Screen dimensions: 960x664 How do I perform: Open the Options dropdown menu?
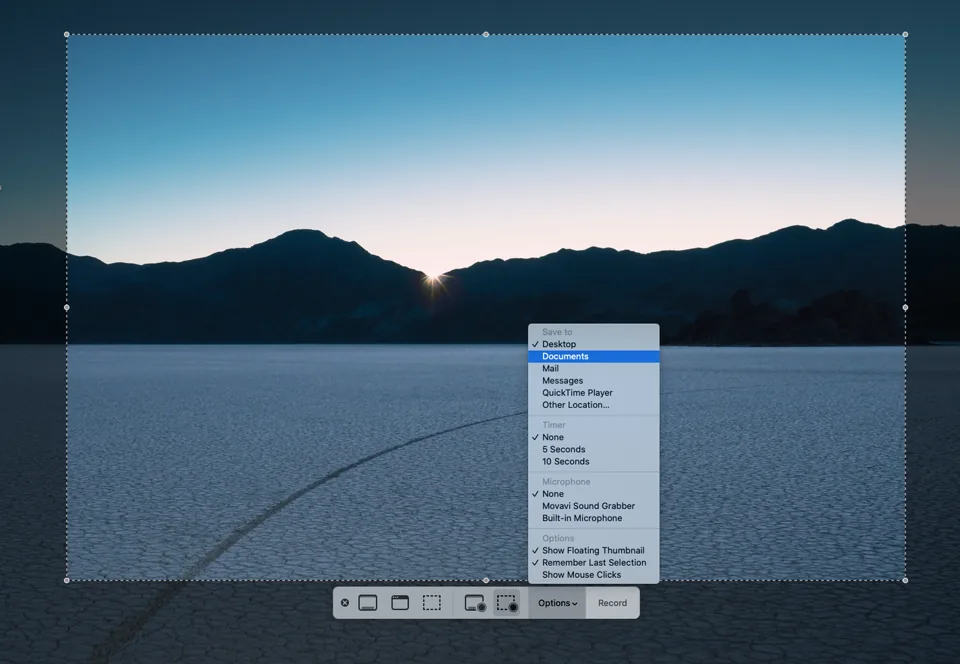(557, 602)
